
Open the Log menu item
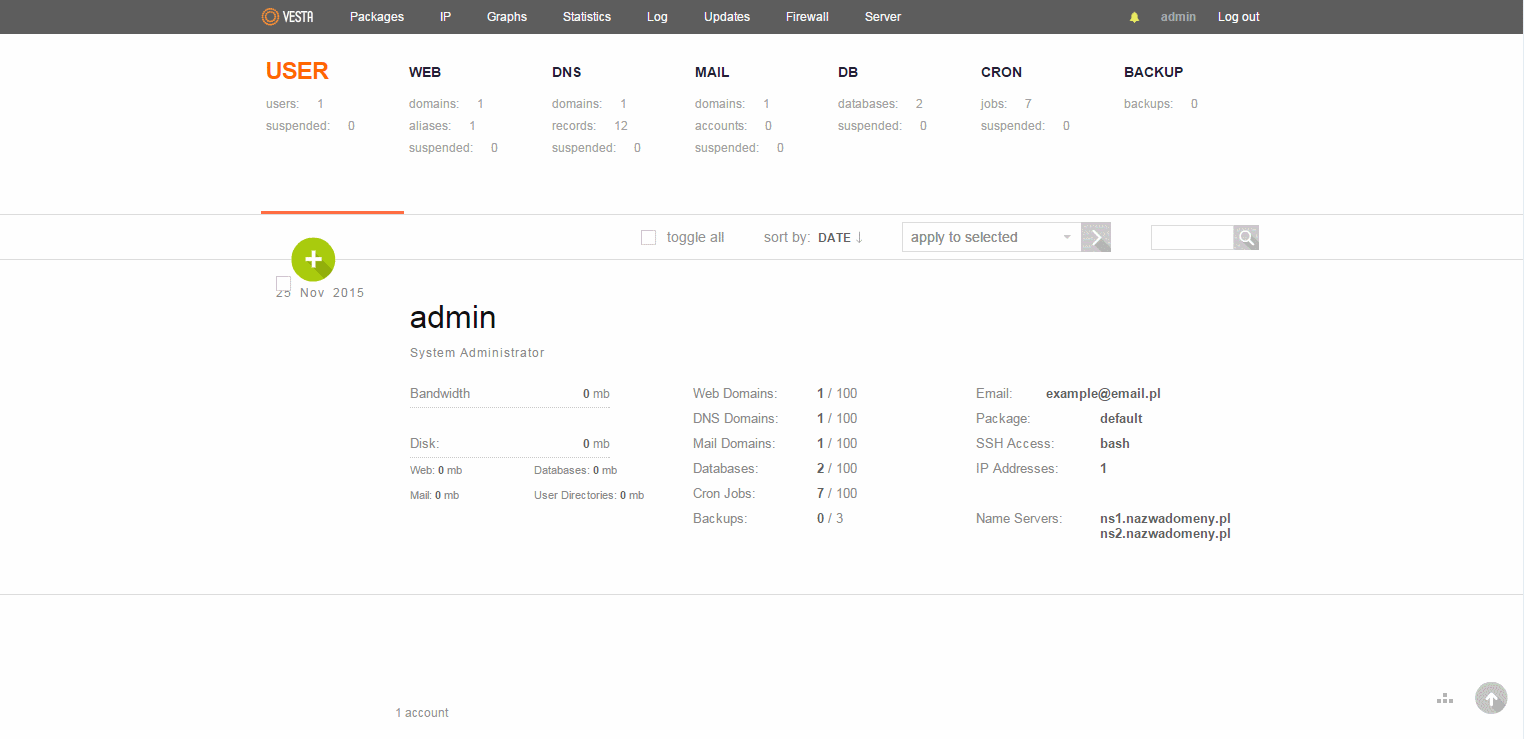[657, 17]
